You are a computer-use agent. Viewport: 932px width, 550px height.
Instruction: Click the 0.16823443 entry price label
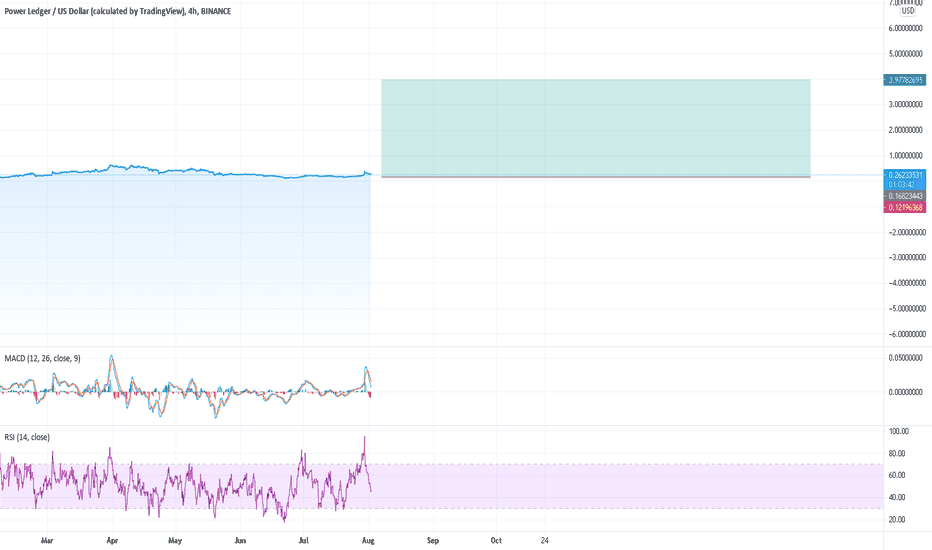coord(905,196)
